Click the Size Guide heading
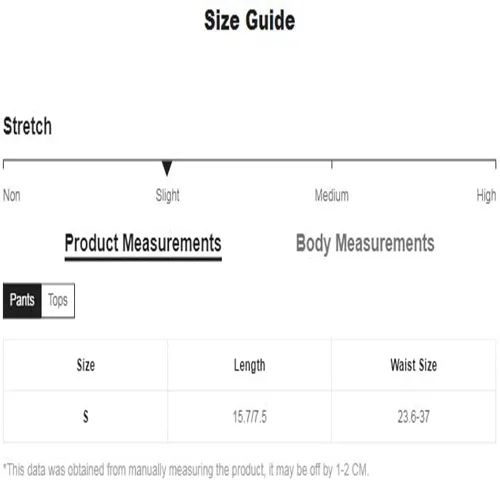 tap(250, 20)
